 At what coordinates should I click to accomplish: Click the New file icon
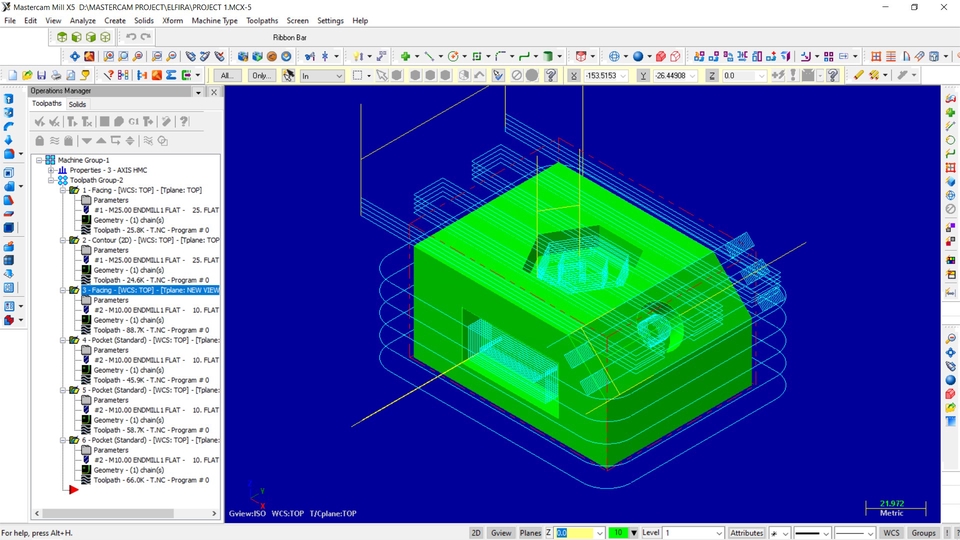click(x=12, y=75)
